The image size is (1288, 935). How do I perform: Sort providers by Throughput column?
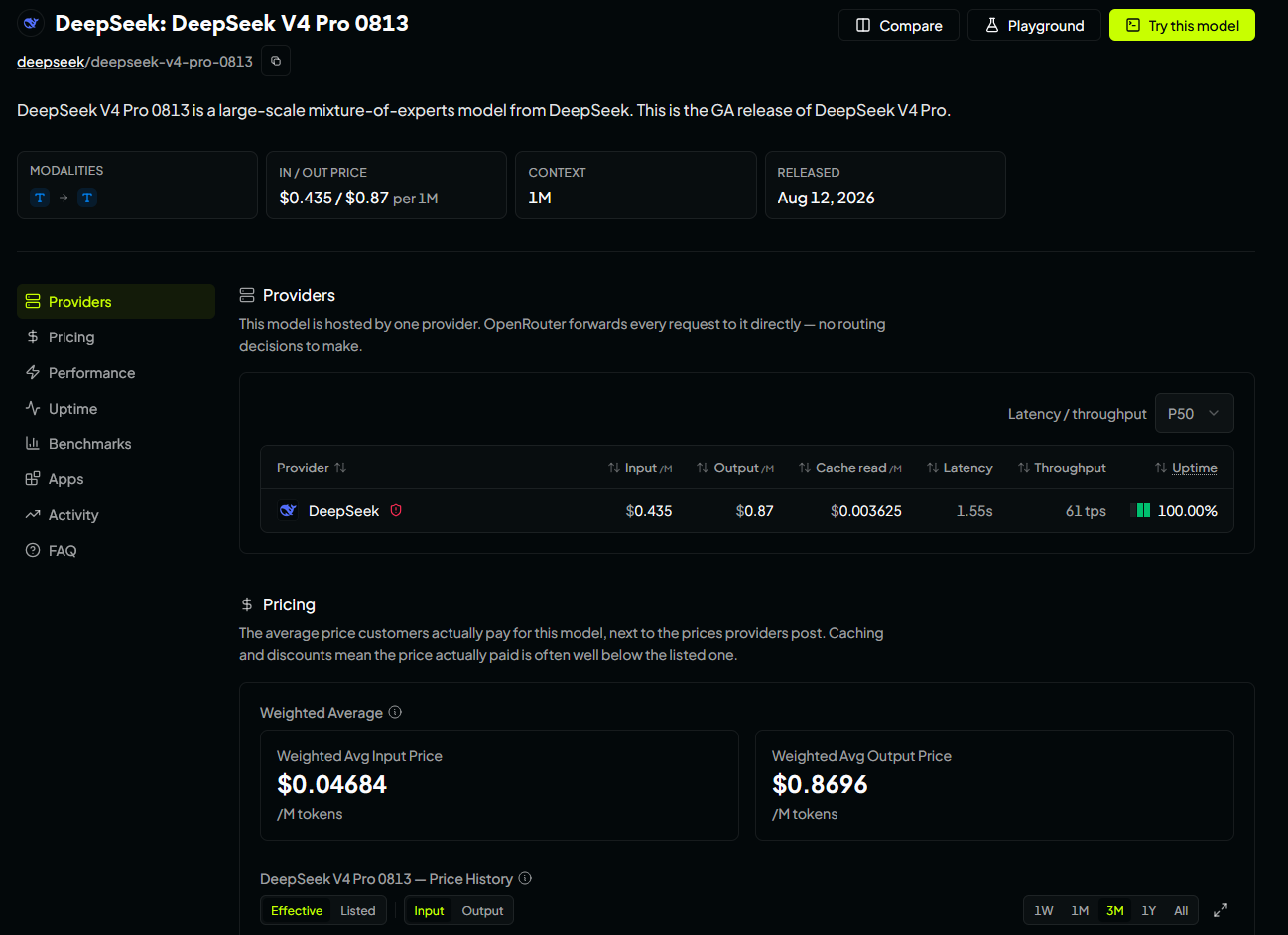click(1062, 467)
